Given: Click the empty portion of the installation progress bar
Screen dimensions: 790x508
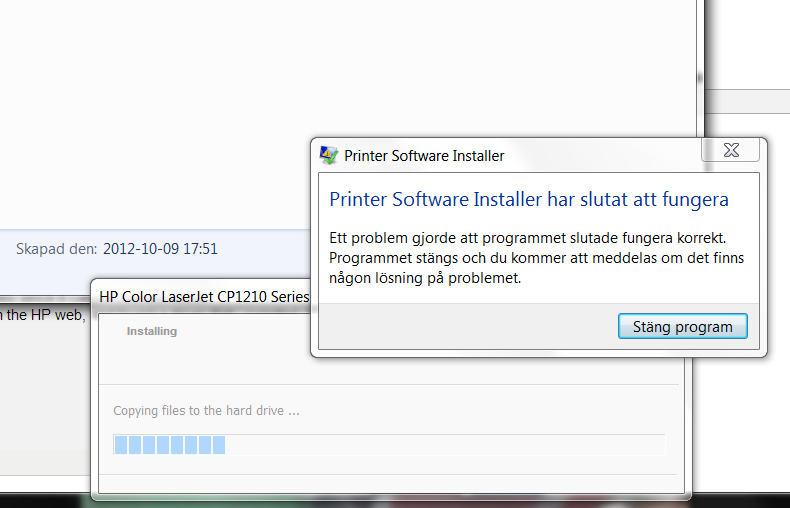Looking at the screenshot, I should click(445, 445).
